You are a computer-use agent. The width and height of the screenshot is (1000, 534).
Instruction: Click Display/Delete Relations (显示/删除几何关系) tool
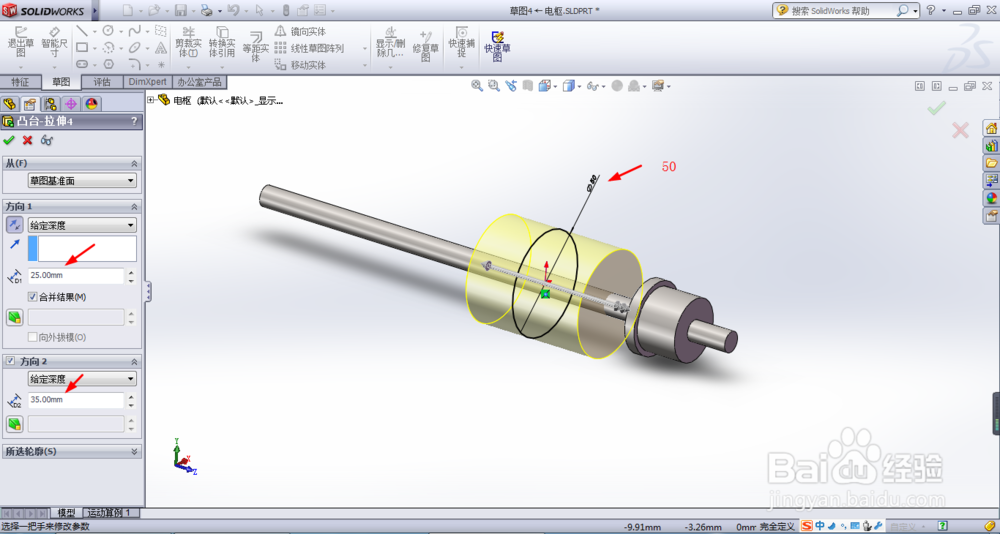390,42
